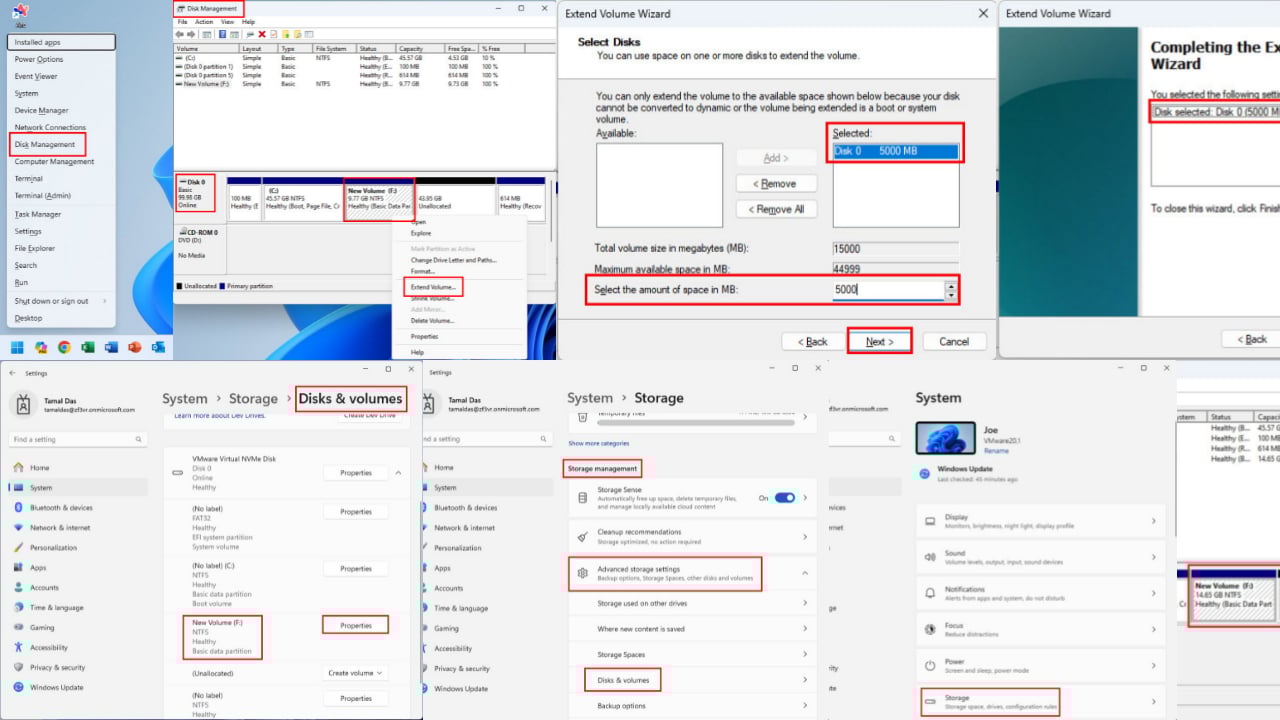Image resolution: width=1280 pixels, height=720 pixels.
Task: Click the space amount field showing 5000
Action: tap(887, 290)
